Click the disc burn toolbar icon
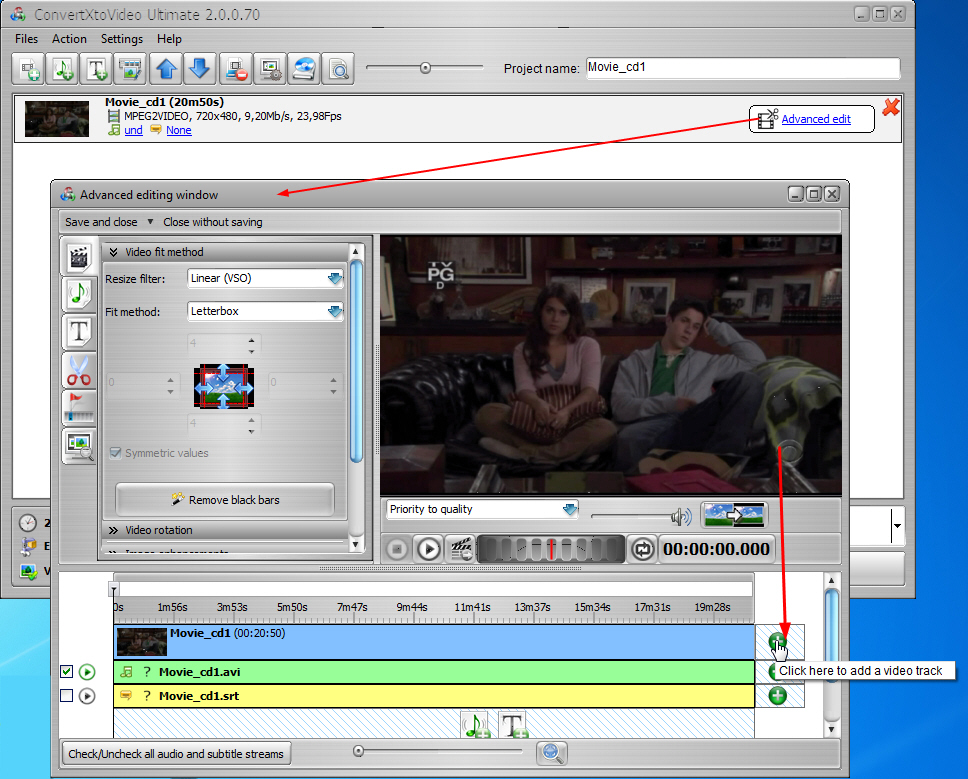The width and height of the screenshot is (968, 779). (304, 69)
